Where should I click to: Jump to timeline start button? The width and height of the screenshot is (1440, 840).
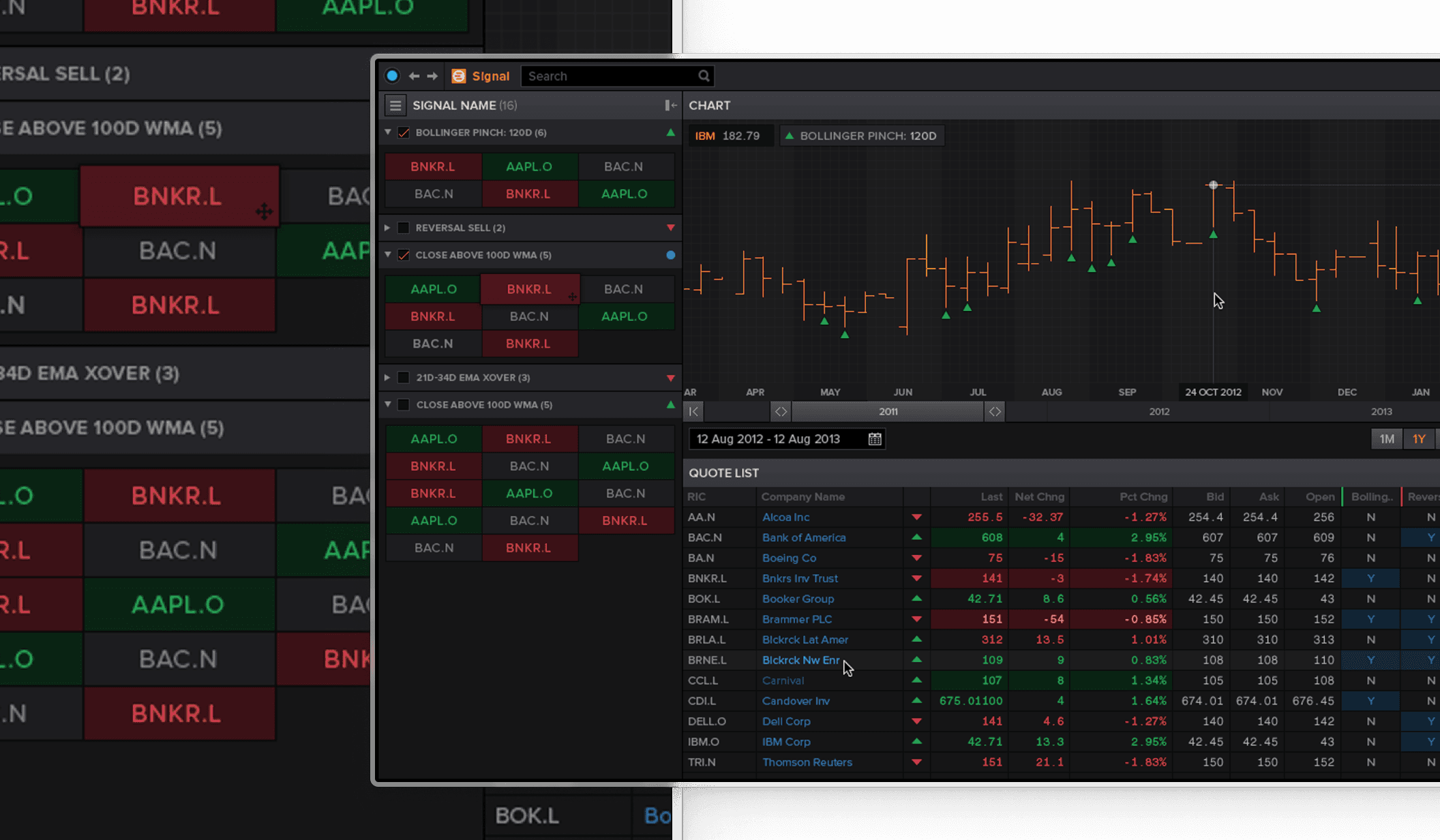click(693, 411)
